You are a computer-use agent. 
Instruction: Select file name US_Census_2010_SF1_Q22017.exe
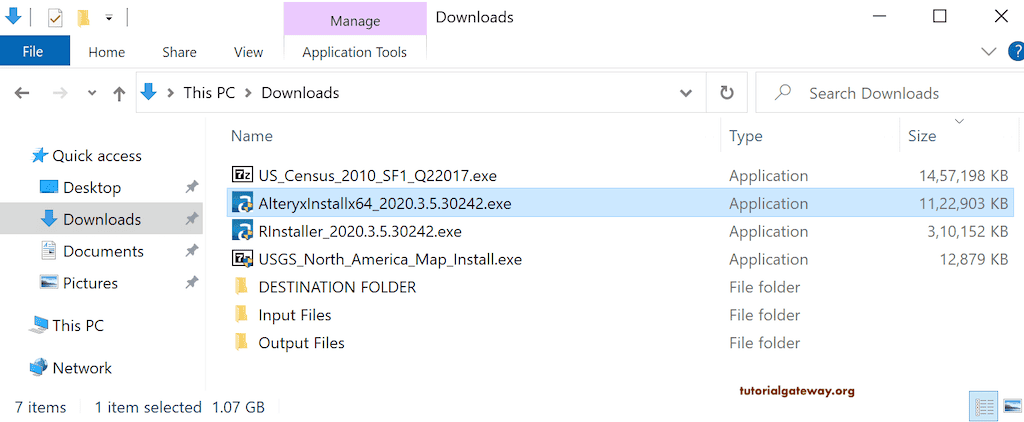point(377,176)
